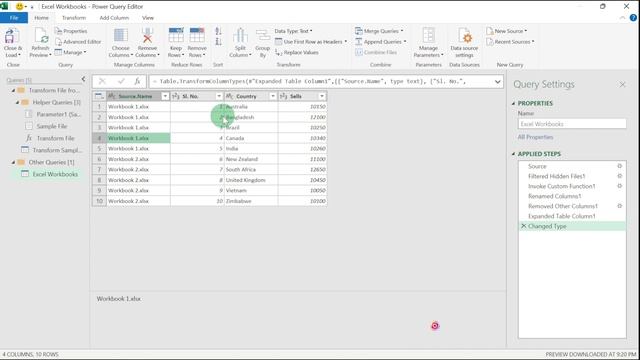Open the Advanced Editor
Image resolution: width=640 pixels, height=360 pixels.
tap(78, 42)
